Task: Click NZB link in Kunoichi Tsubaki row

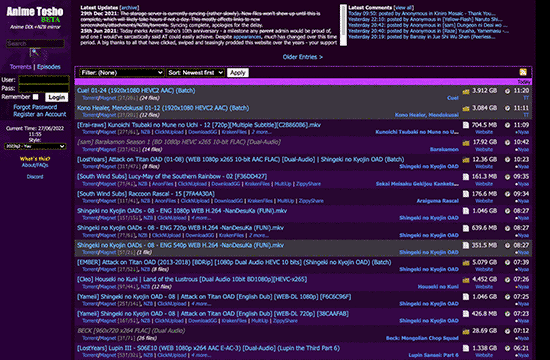Action: coord(145,132)
